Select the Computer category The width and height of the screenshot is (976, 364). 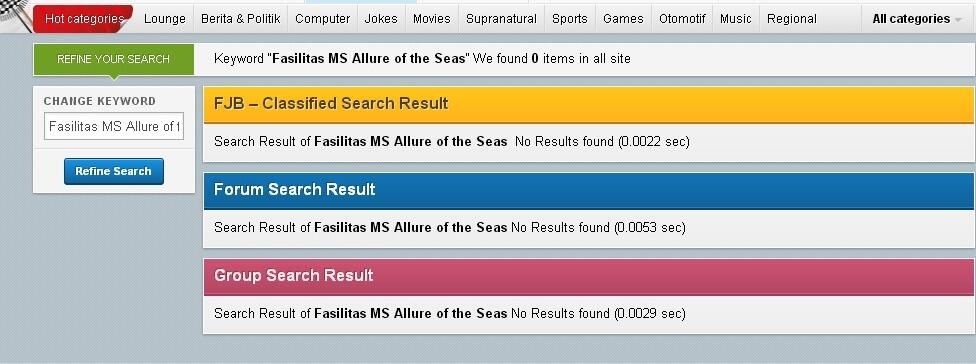[x=322, y=19]
